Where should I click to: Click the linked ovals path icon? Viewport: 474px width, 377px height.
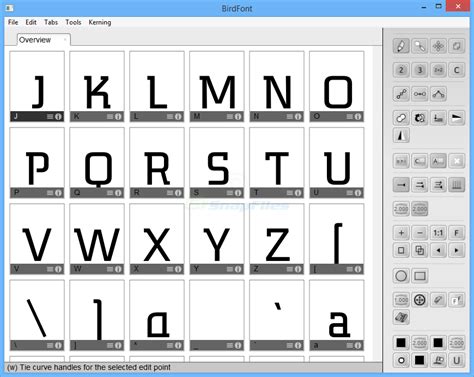(401, 118)
